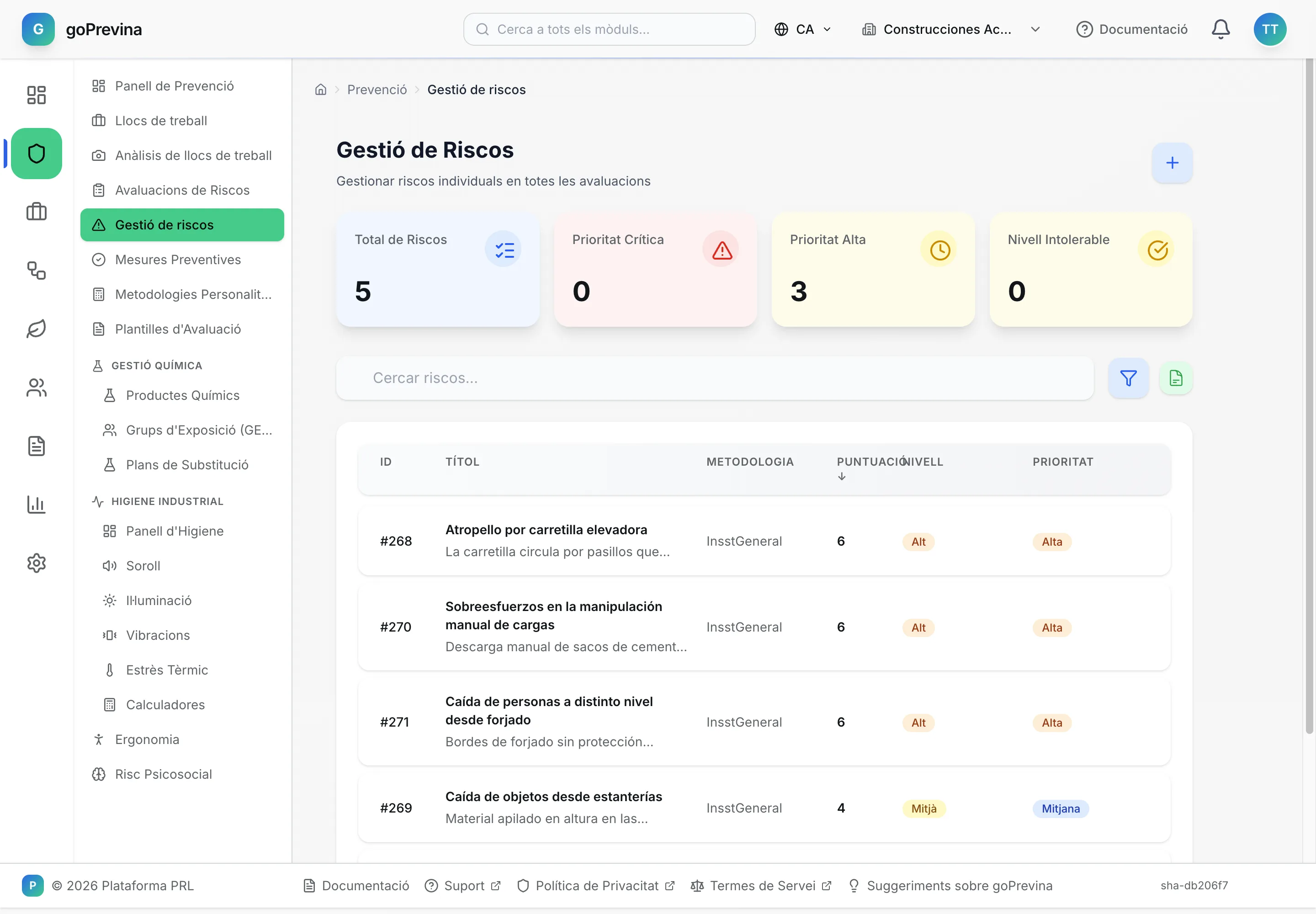Open the workflow nodes icon in rail

click(x=37, y=271)
